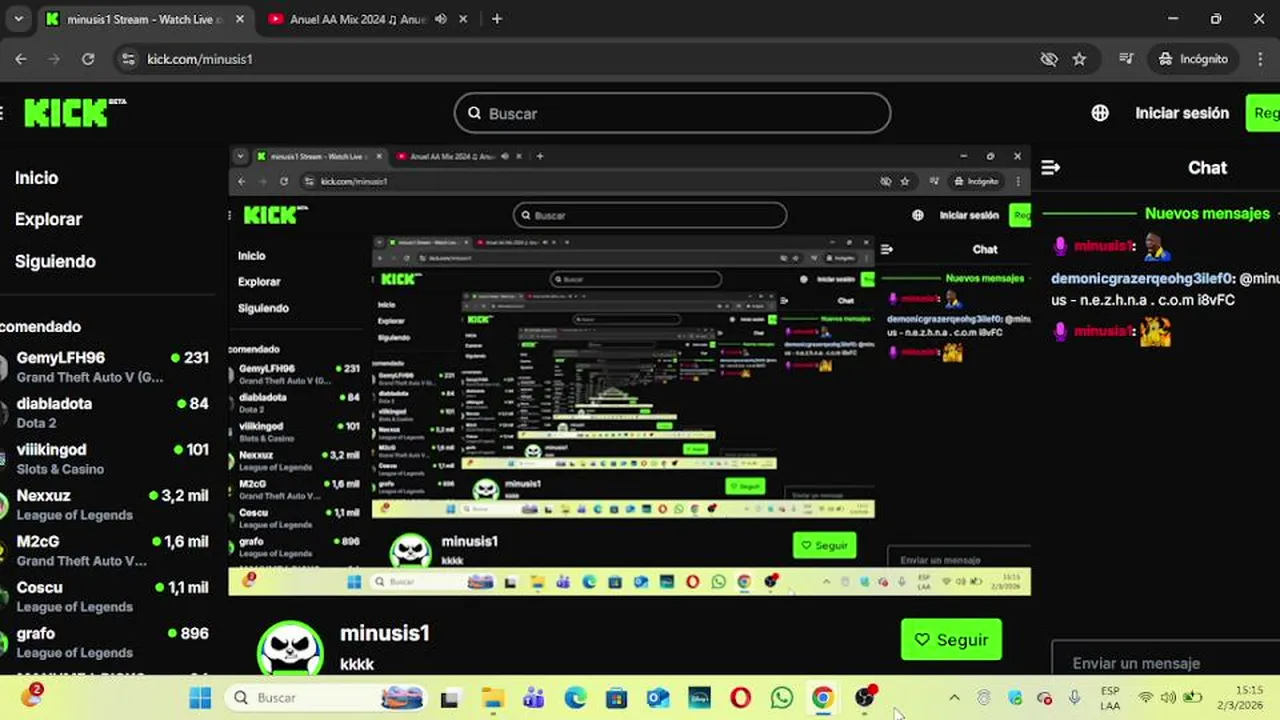The height and width of the screenshot is (720, 1280).
Task: Open OBS Studio from the taskbar
Action: click(865, 698)
